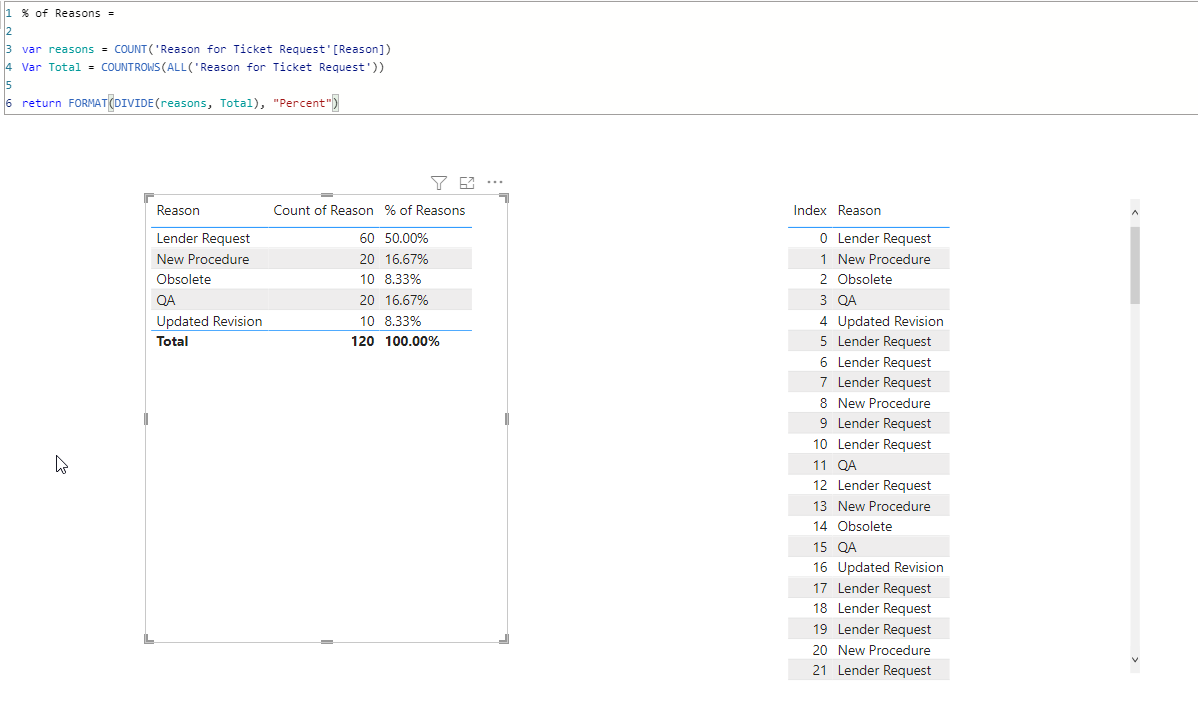Sort by Count of Reason column header
The image size is (1198, 722).
click(323, 210)
